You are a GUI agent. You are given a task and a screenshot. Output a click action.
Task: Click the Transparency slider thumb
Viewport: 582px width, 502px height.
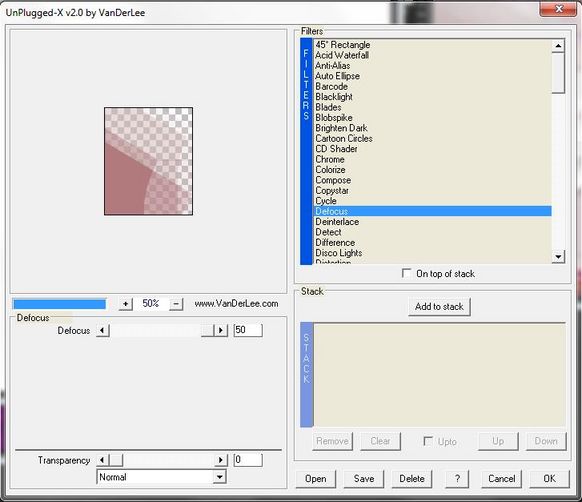[x=116, y=460]
